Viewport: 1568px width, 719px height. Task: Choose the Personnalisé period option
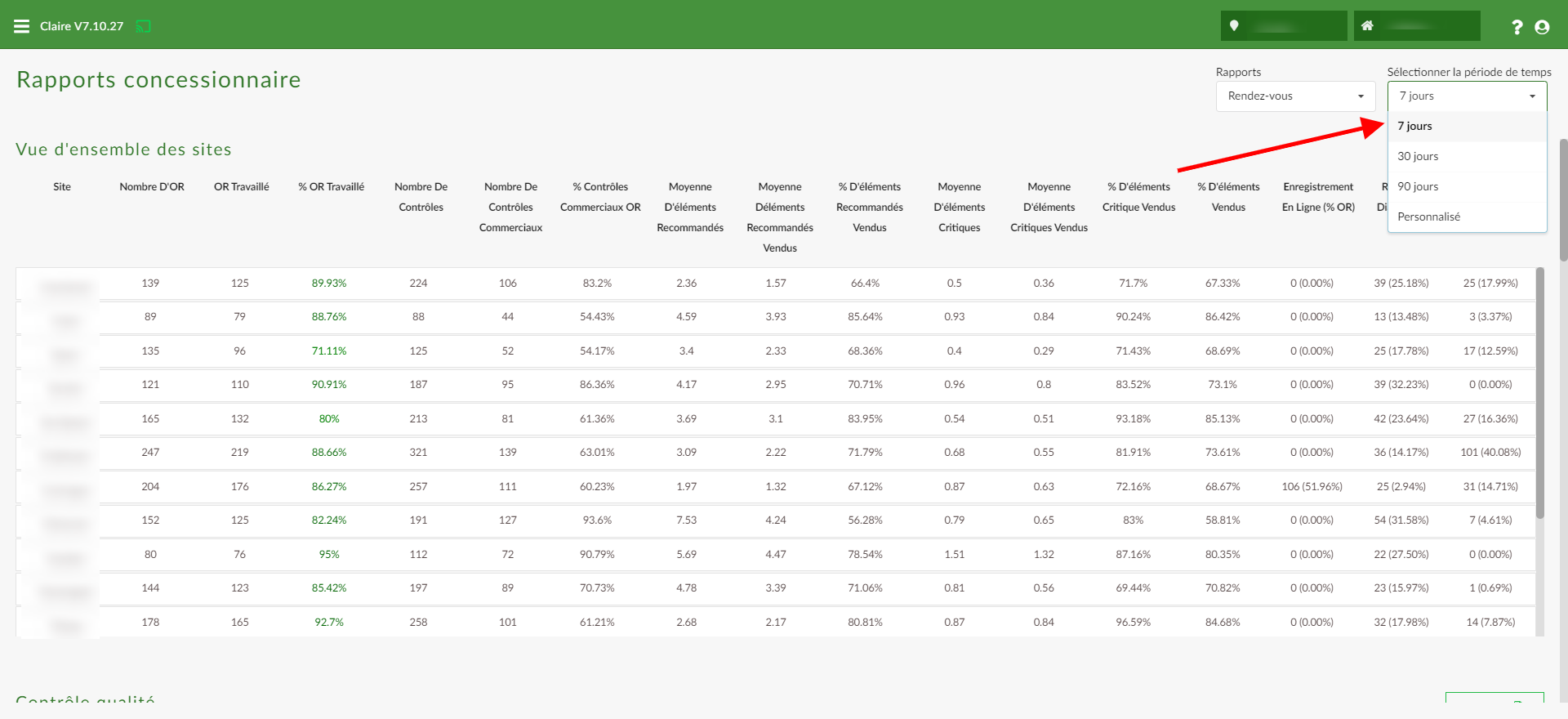point(1467,217)
